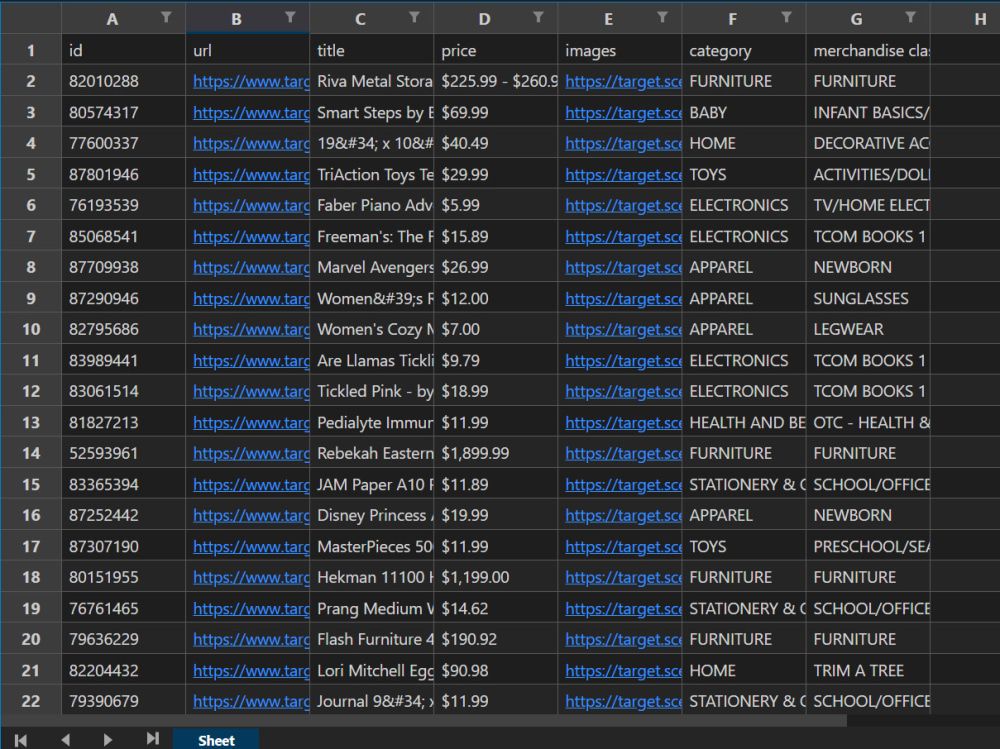Select price cell $225.99 - $260.9
The height and width of the screenshot is (749, 1000).
[x=496, y=82]
